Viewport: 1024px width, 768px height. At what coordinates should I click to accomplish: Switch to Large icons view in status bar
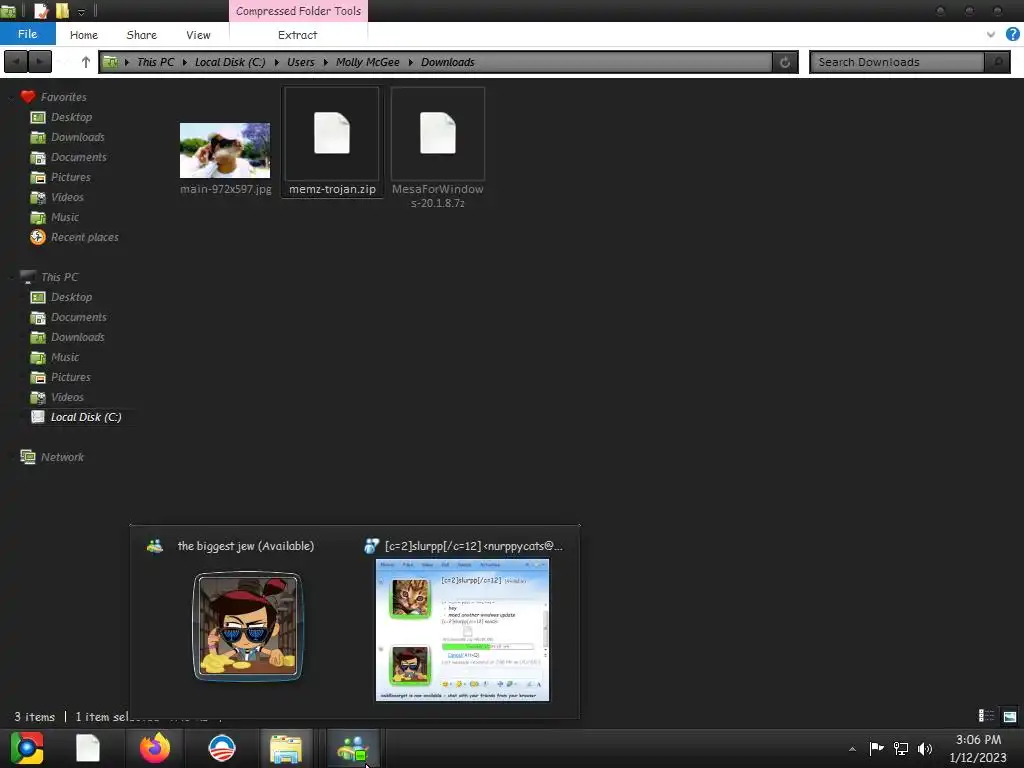coord(1010,716)
